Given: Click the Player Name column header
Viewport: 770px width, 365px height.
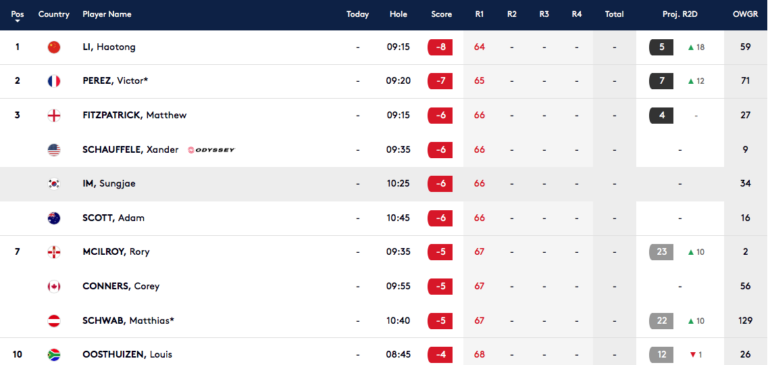Looking at the screenshot, I should (x=107, y=14).
